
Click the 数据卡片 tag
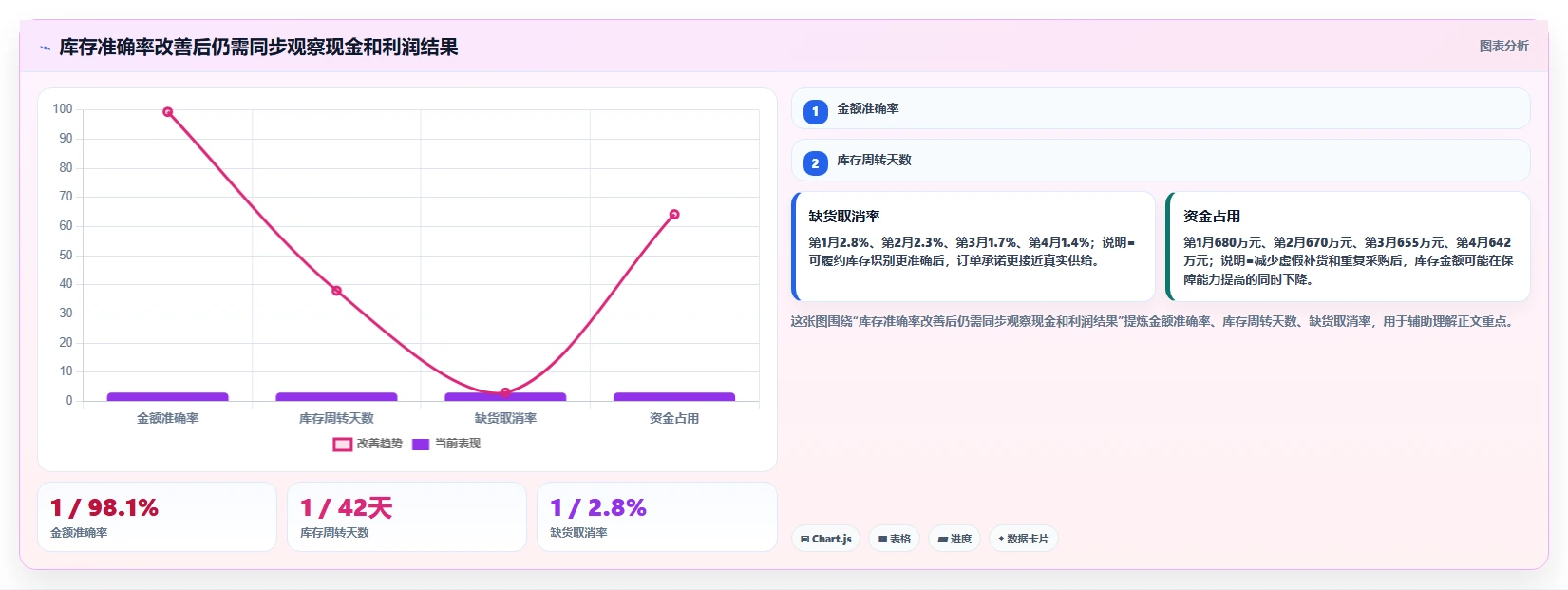coord(1024,539)
